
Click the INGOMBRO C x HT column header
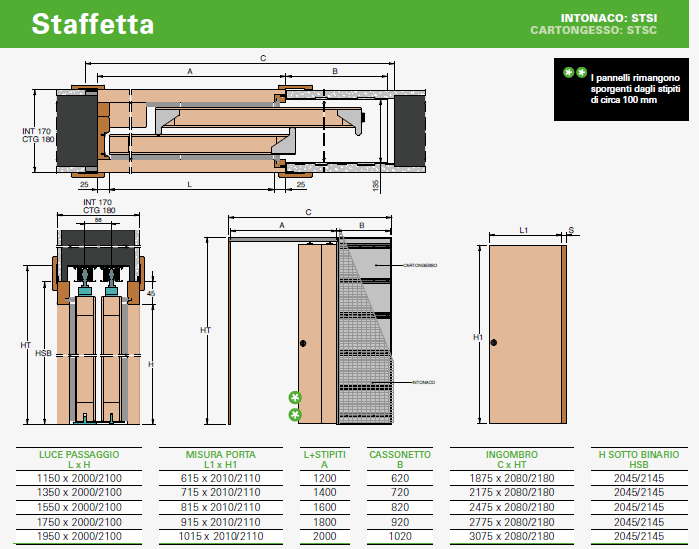[513, 460]
